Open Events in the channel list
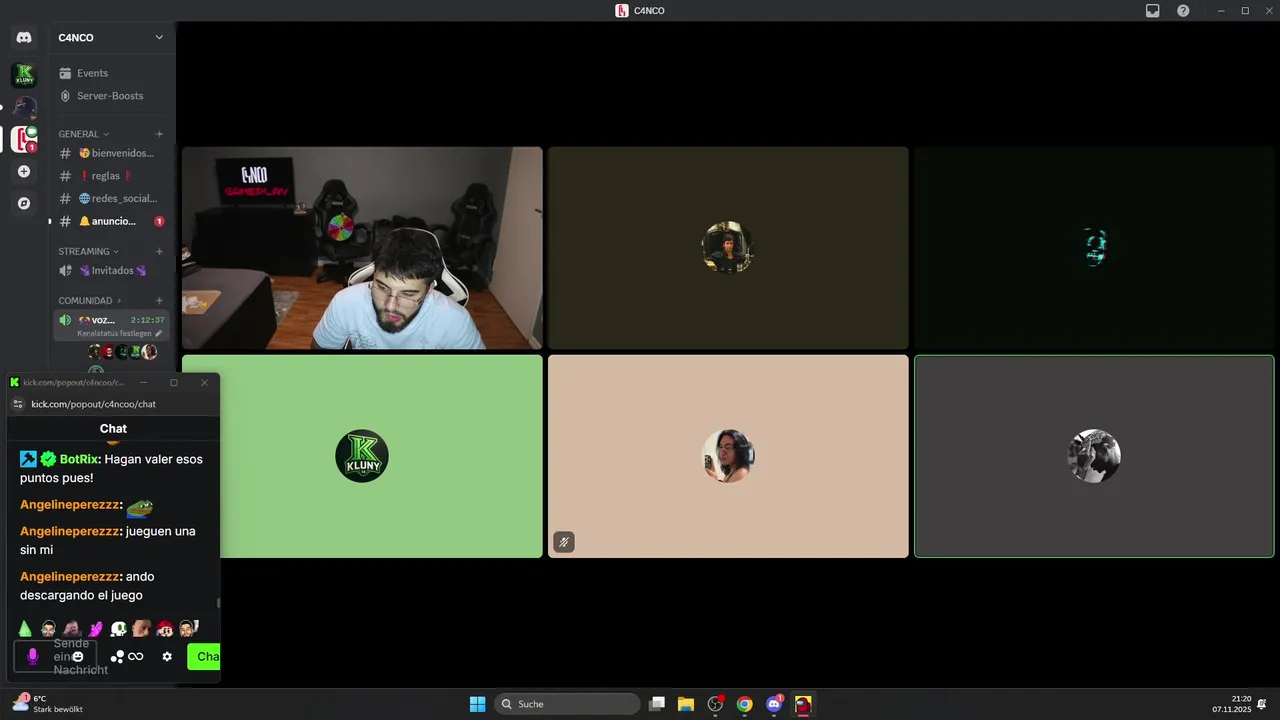 pos(111,73)
